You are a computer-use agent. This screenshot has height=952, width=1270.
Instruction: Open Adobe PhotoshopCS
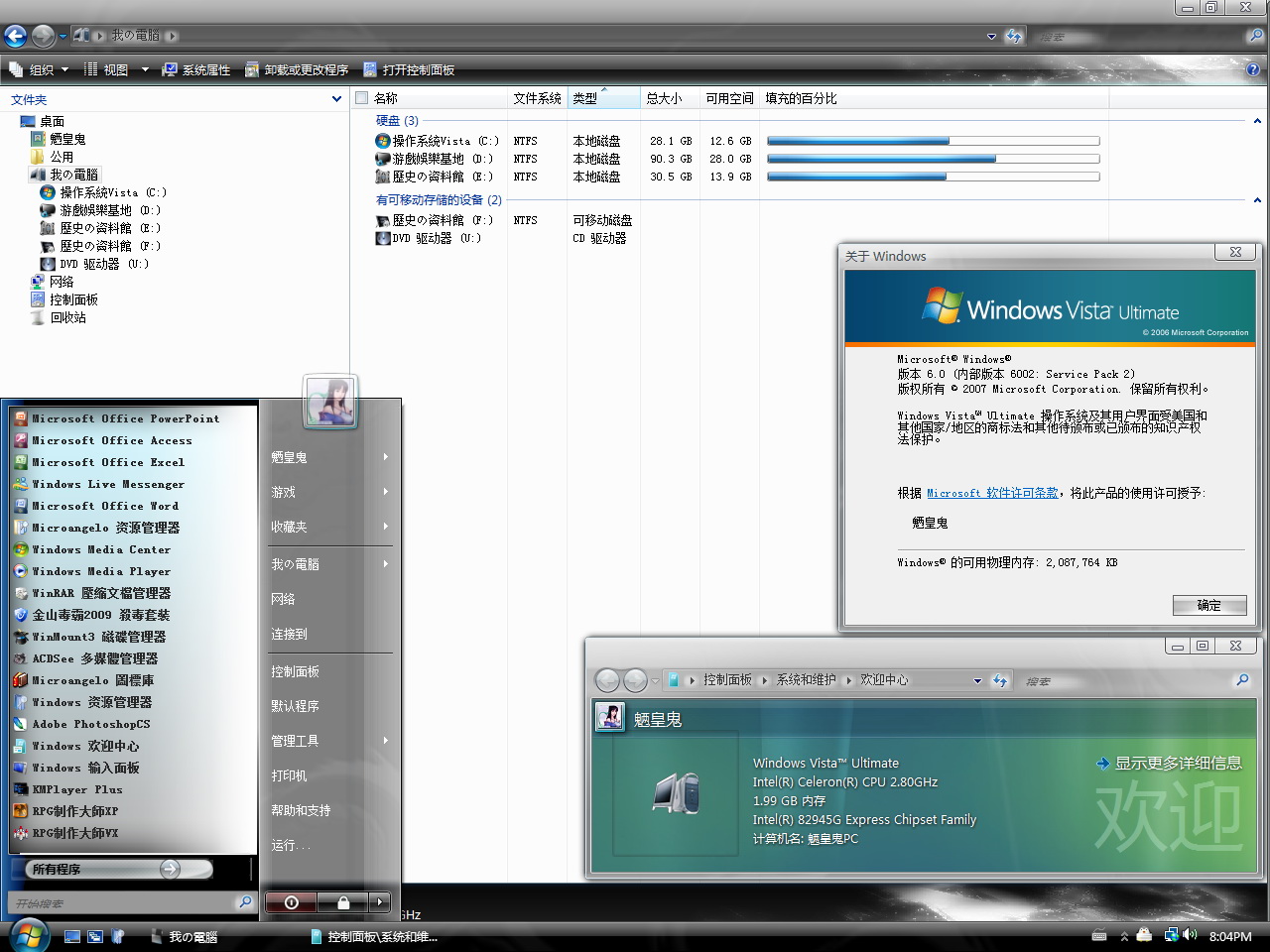82,724
